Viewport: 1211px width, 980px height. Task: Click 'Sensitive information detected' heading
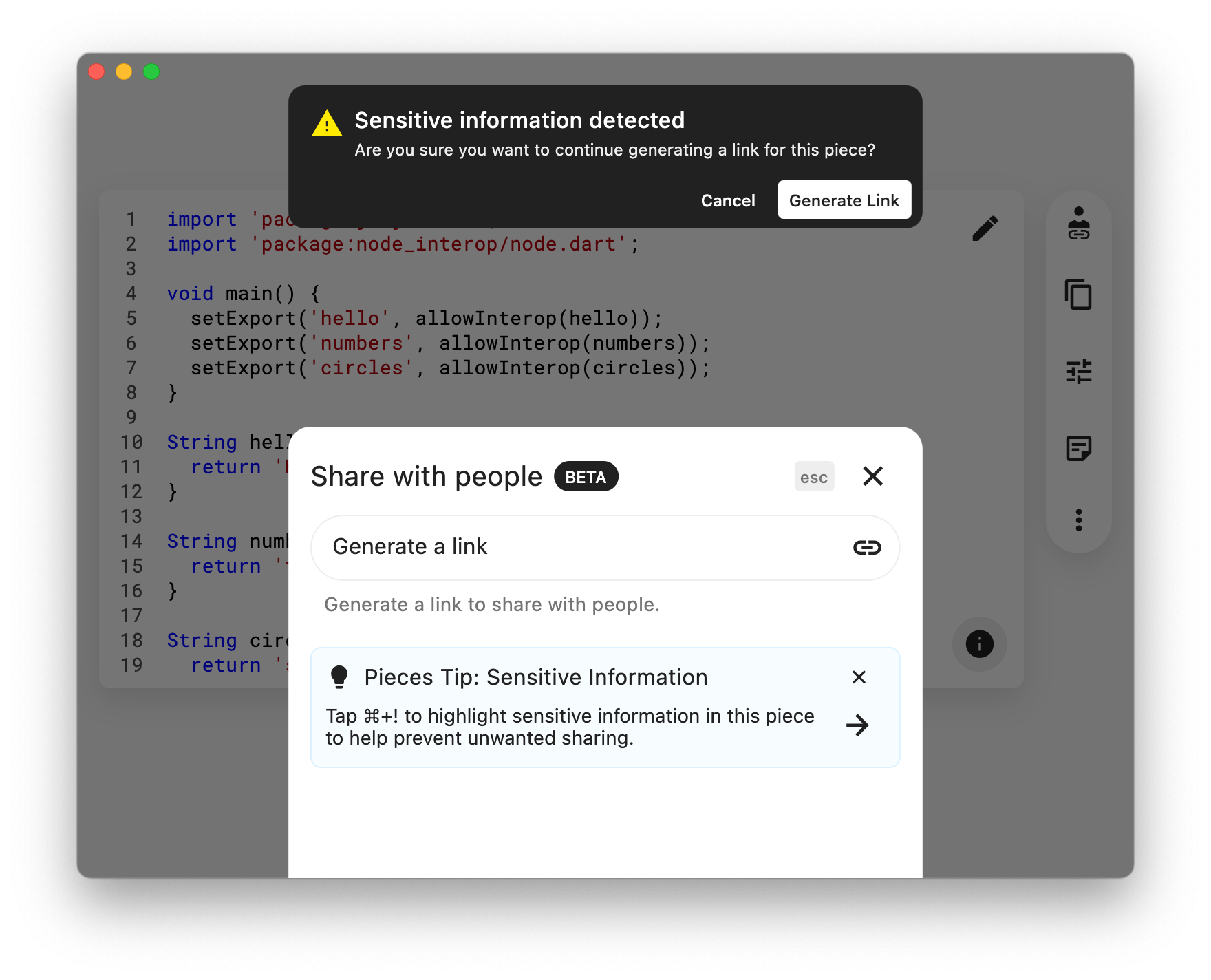(519, 120)
